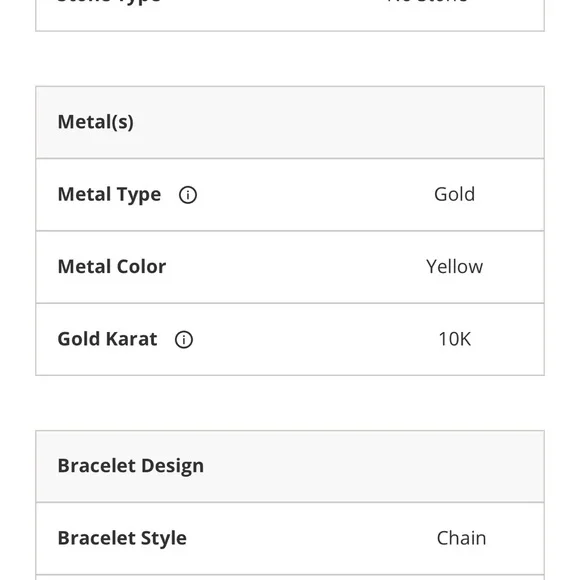Select the word Type in Metal Type
Viewport: 580px width, 580px height.
tap(139, 195)
